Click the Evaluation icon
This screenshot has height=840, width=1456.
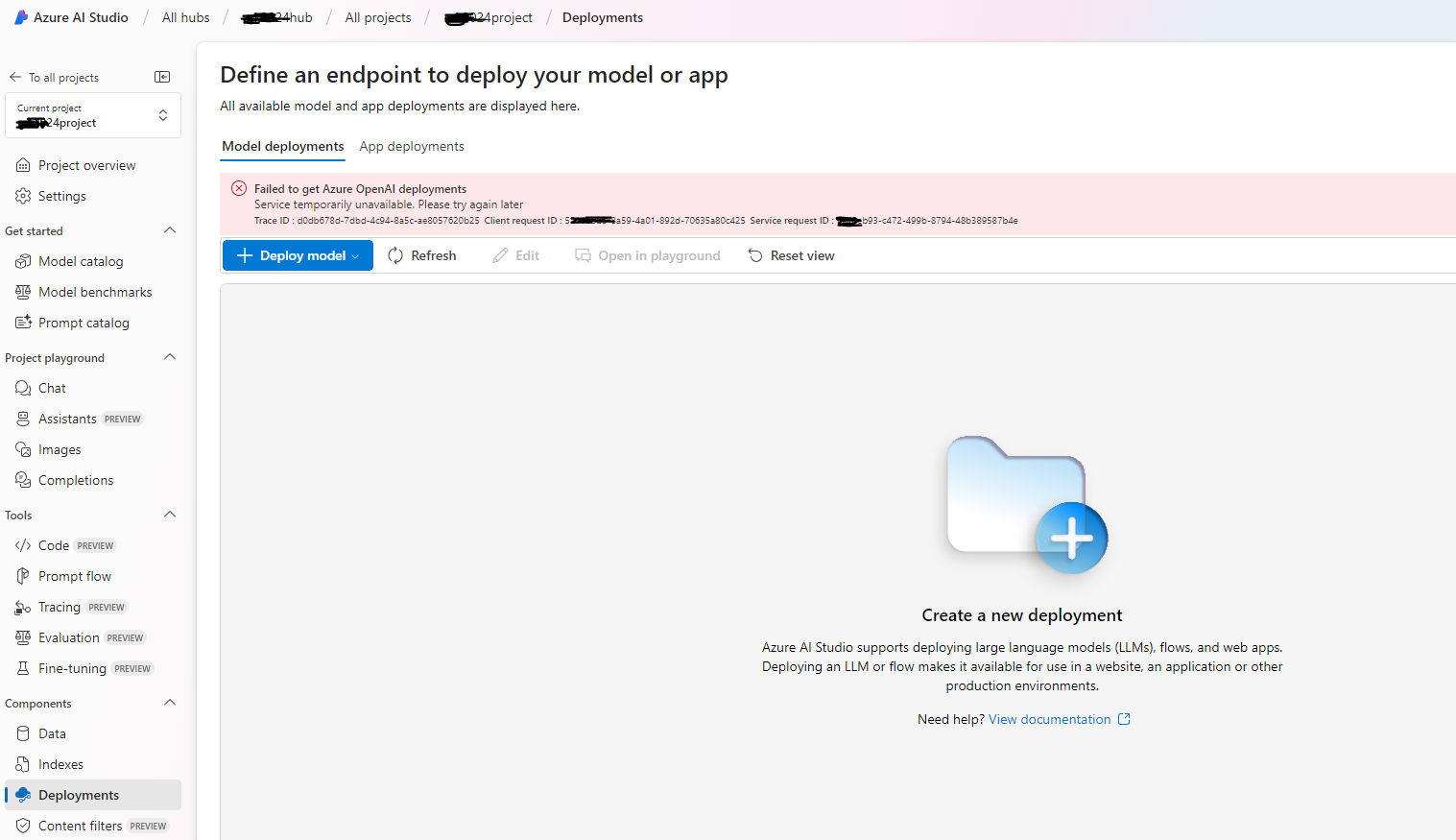(x=23, y=637)
